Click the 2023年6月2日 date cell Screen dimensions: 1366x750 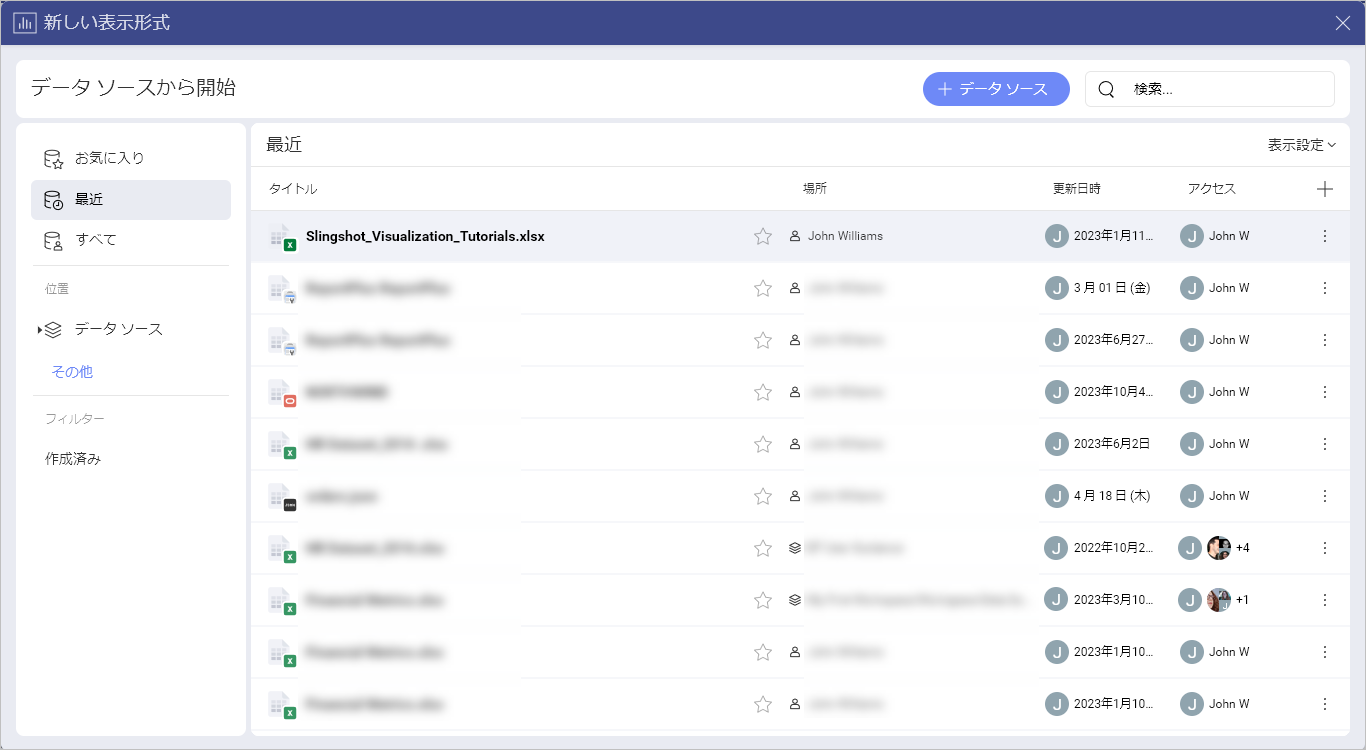pyautogui.click(x=1112, y=444)
